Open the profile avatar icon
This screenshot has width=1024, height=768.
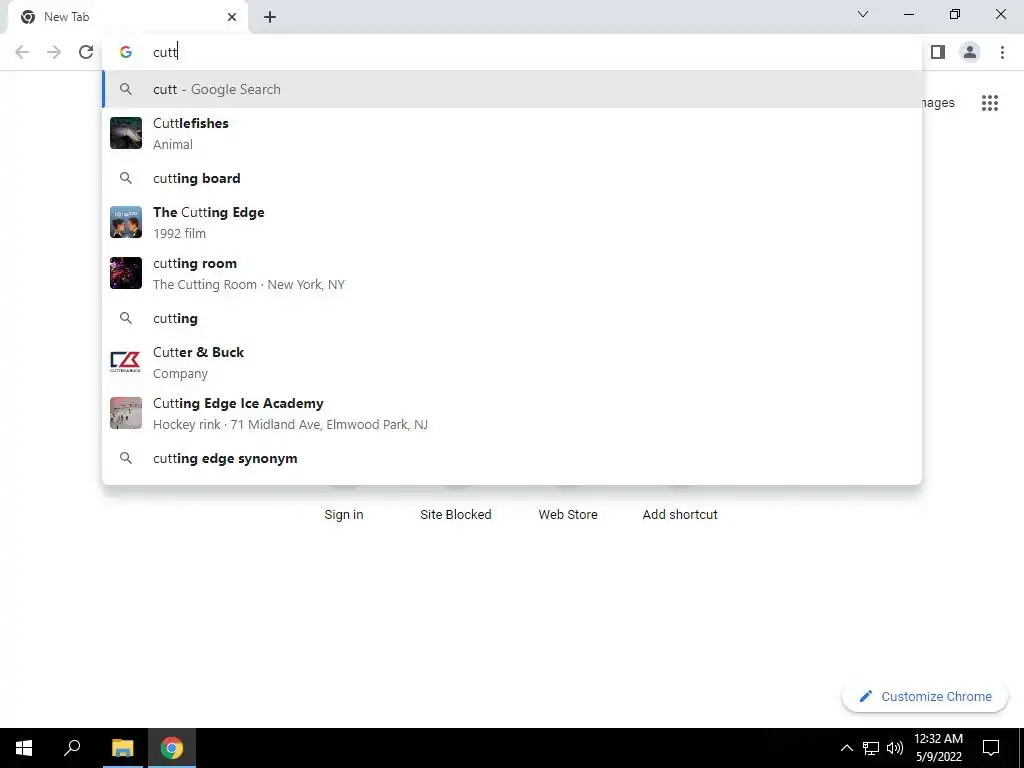click(970, 52)
